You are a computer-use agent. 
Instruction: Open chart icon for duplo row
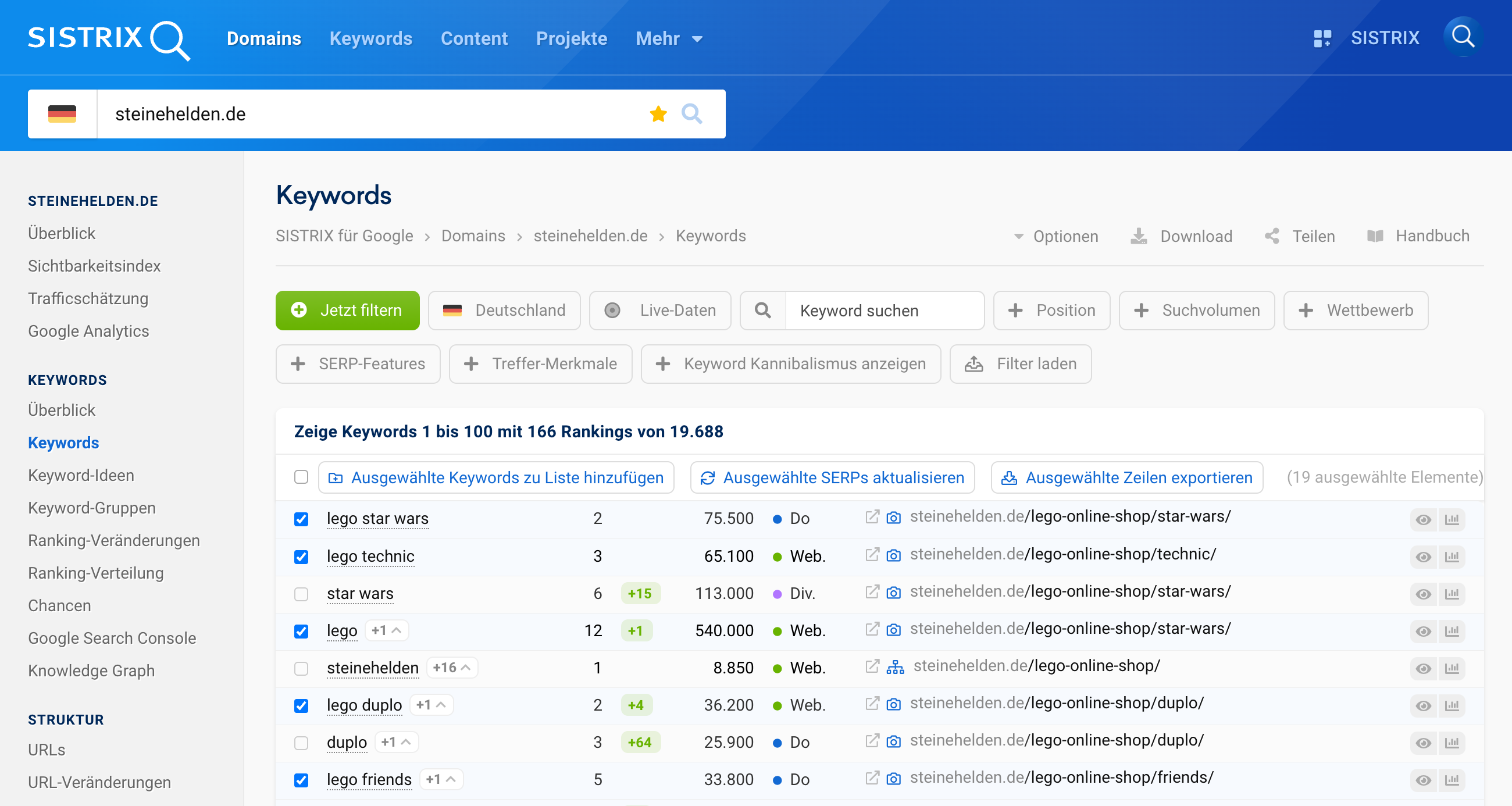(1452, 743)
